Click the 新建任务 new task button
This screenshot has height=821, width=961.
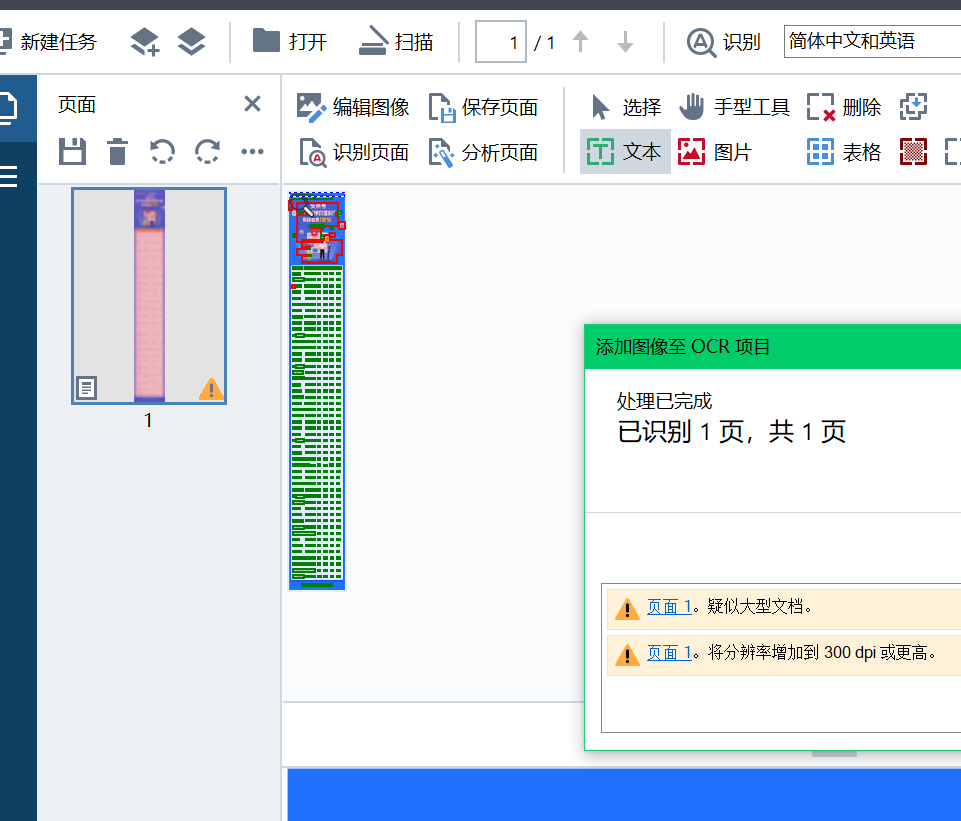pos(48,42)
